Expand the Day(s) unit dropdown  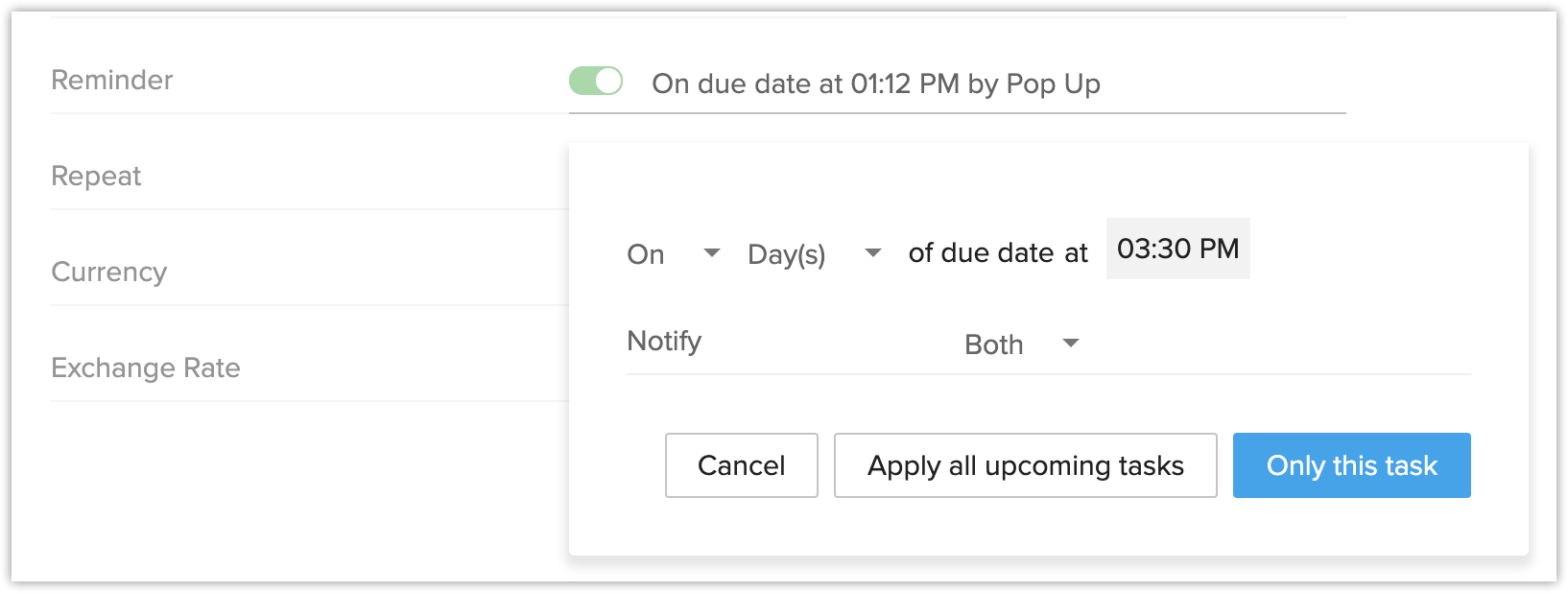[812, 254]
